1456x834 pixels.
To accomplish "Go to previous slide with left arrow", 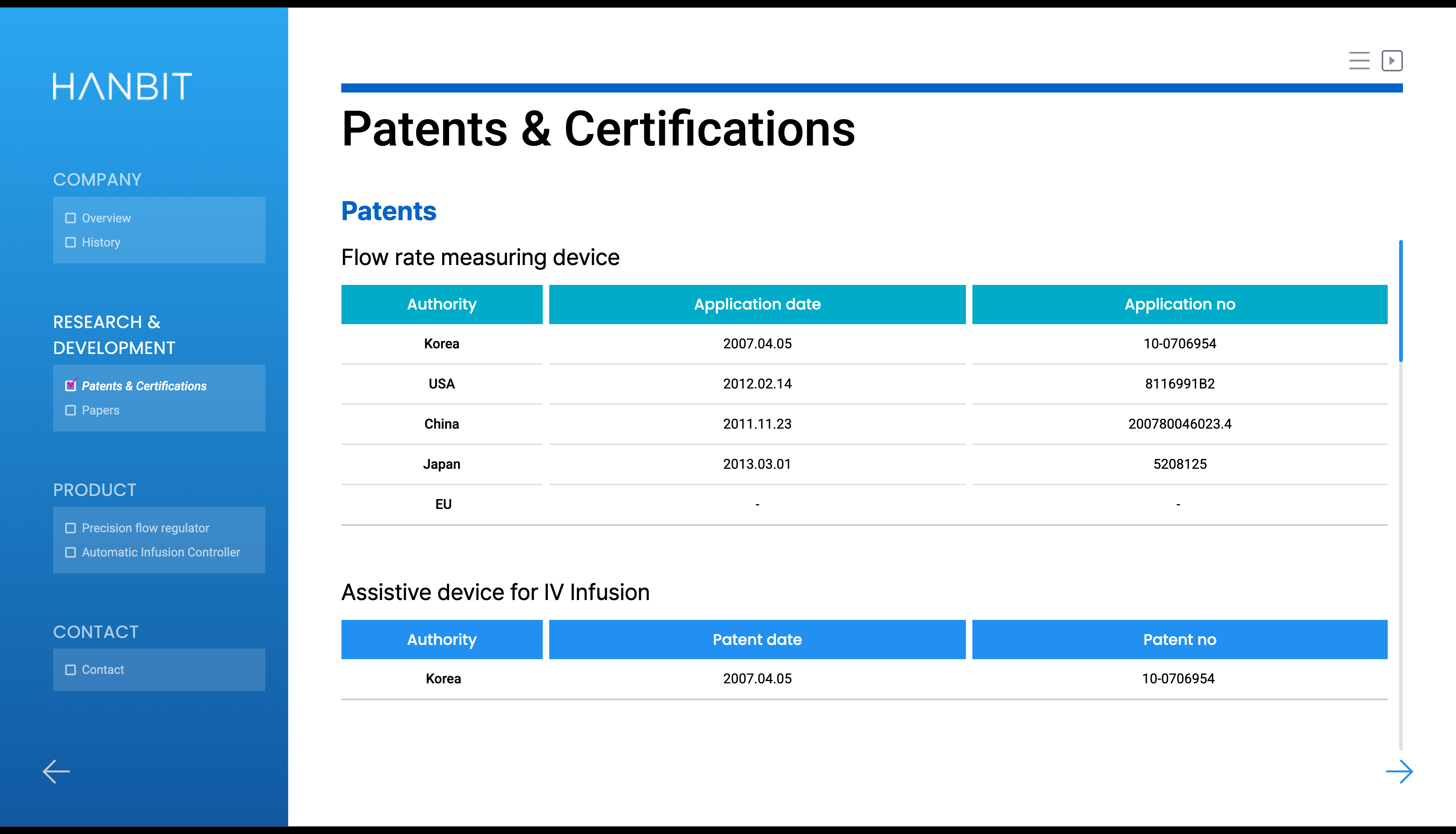I will click(x=56, y=771).
